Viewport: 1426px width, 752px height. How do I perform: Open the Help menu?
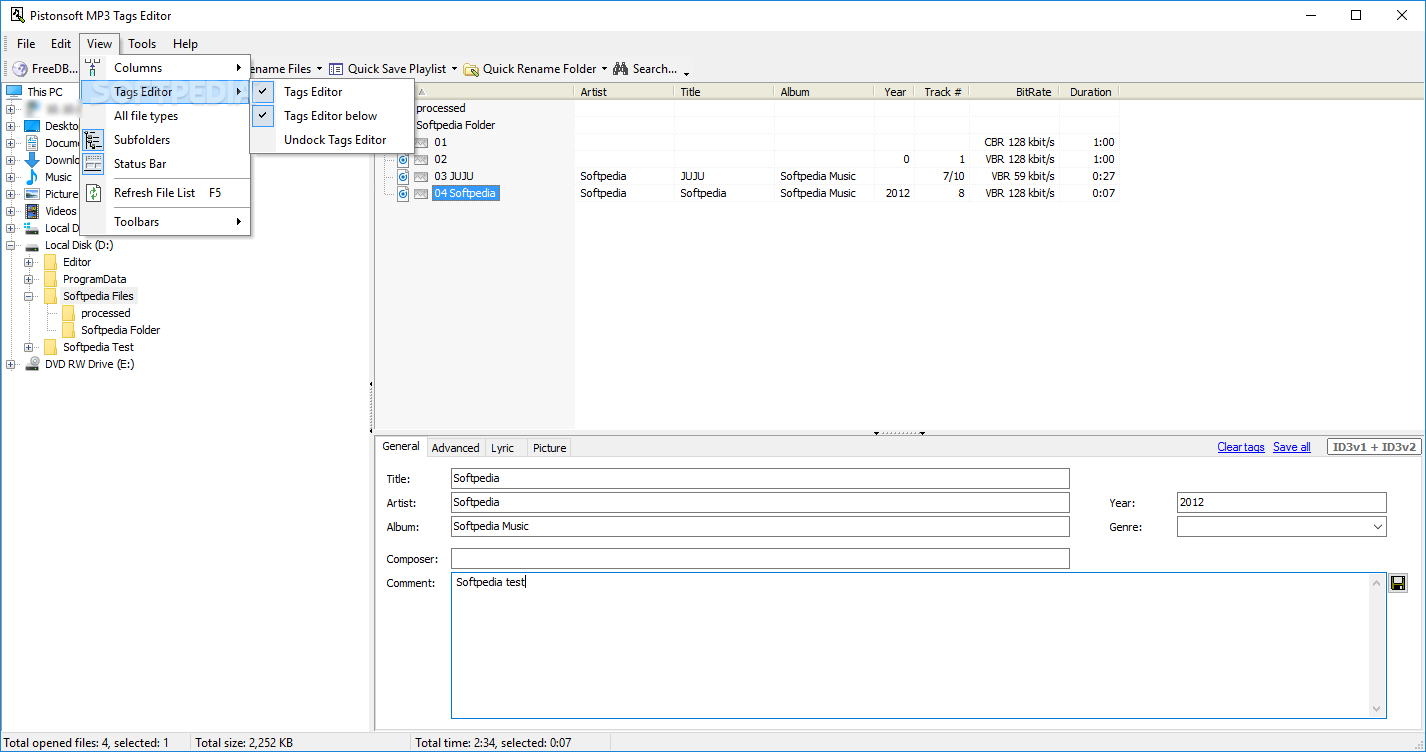point(185,44)
